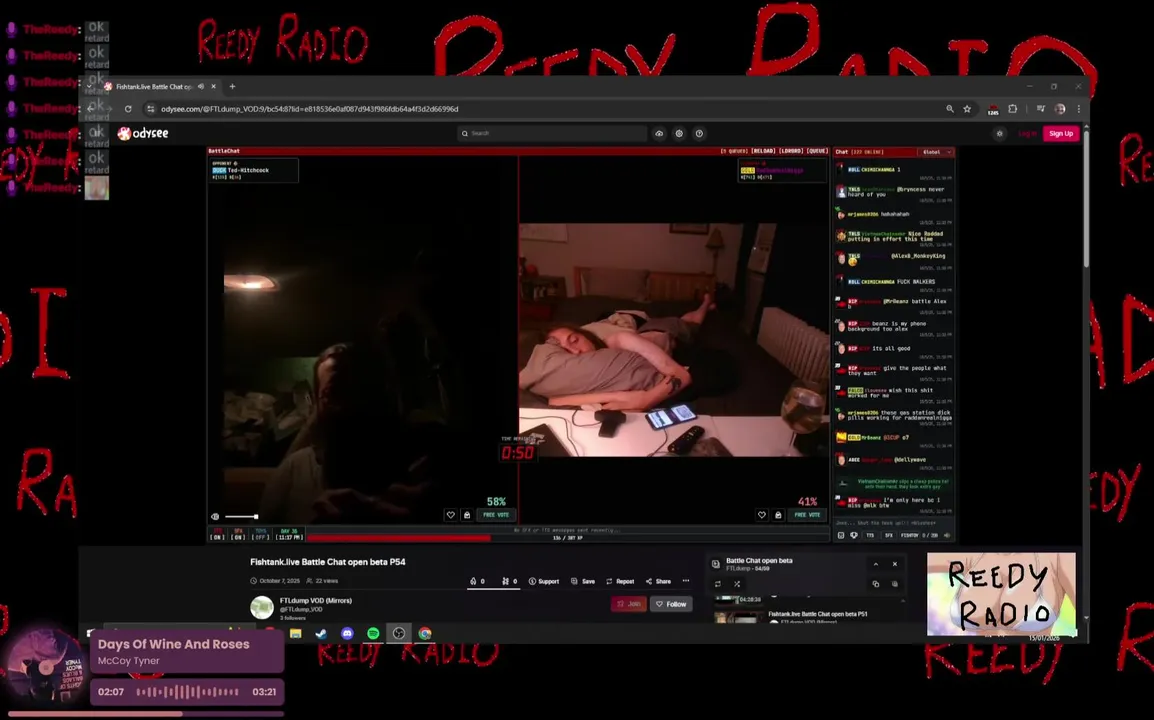Screen dimensions: 1154x720
Task: Click the browser reload icon
Action: coord(128,109)
